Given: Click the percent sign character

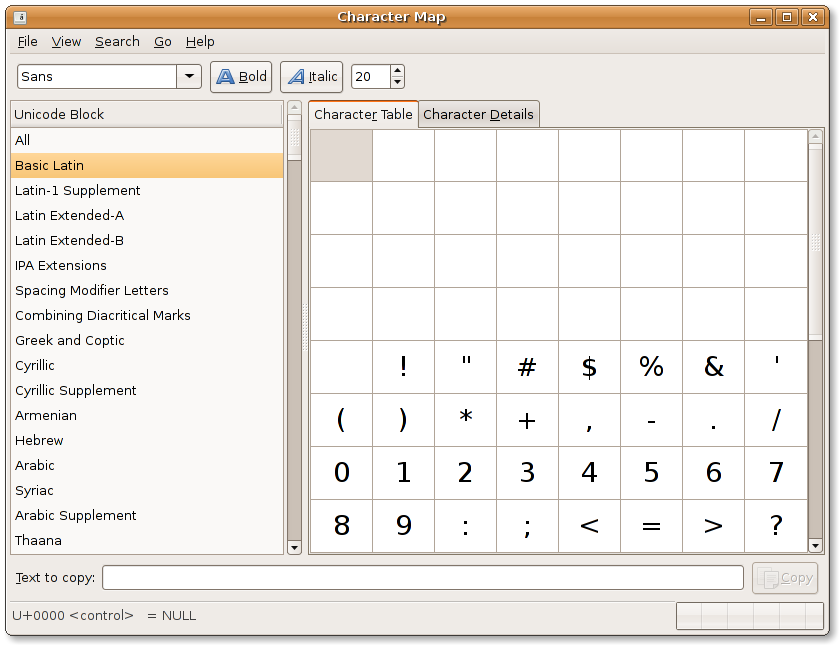Looking at the screenshot, I should pyautogui.click(x=651, y=367).
